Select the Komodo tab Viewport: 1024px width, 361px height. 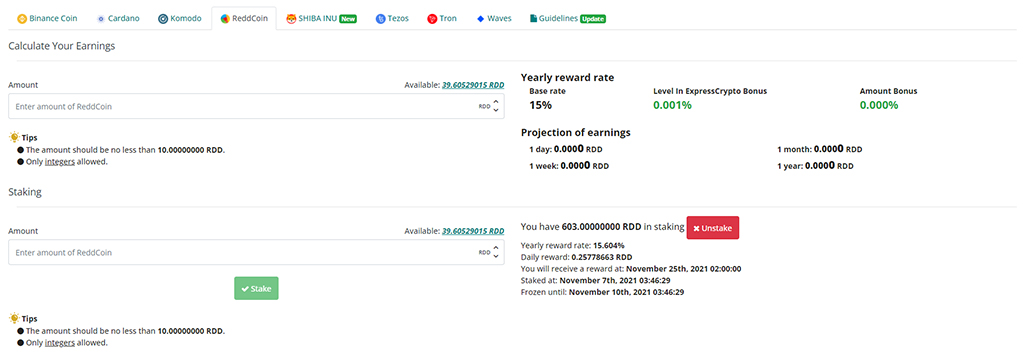[x=180, y=19]
